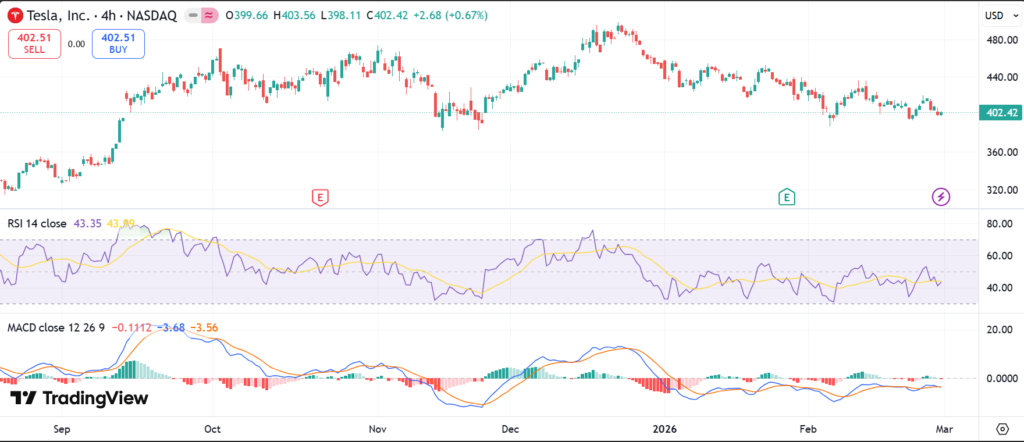1024x442 pixels.
Task: Click the open value O399.66
Action: pyautogui.click(x=248, y=15)
